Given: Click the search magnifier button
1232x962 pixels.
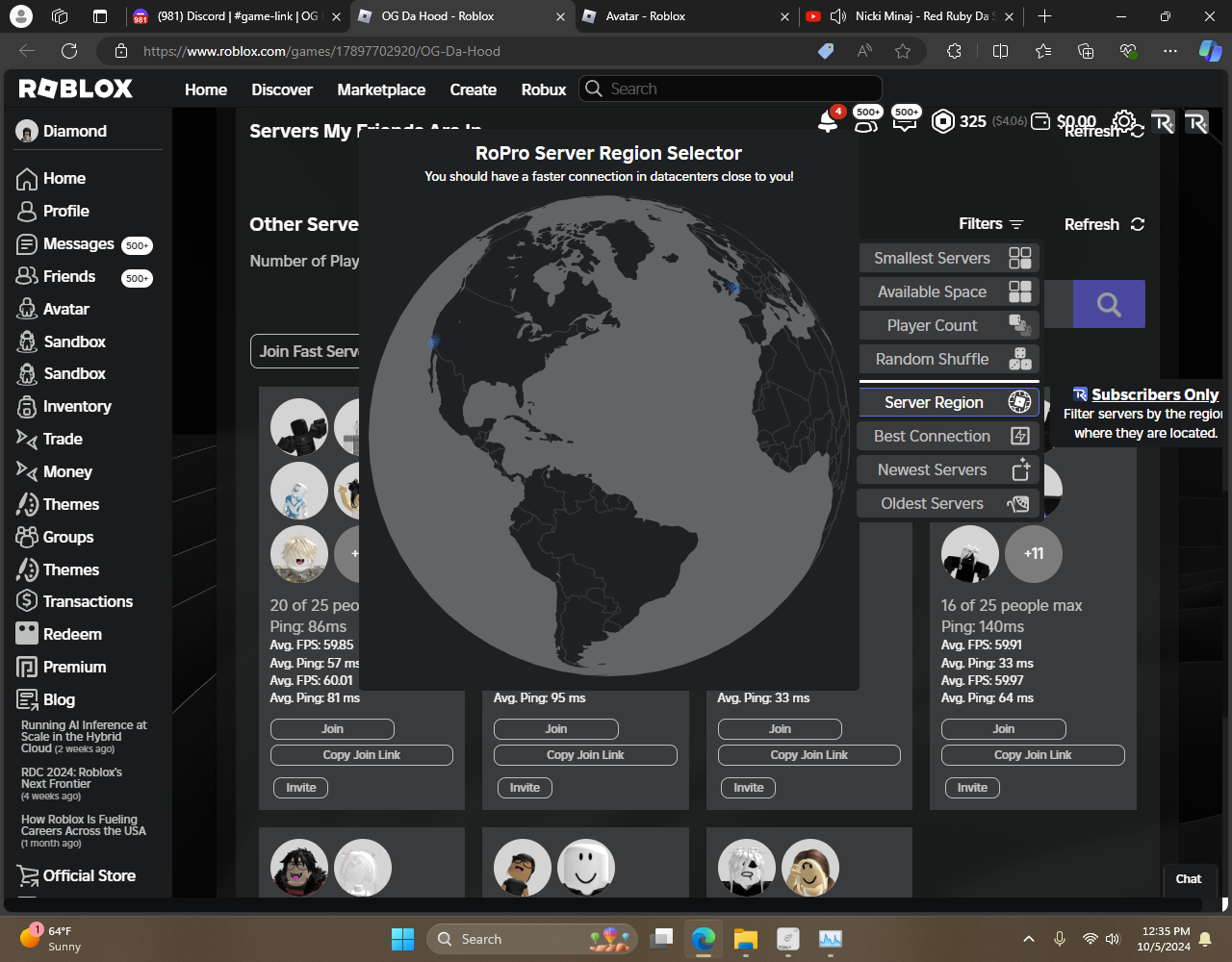Looking at the screenshot, I should (x=1109, y=305).
